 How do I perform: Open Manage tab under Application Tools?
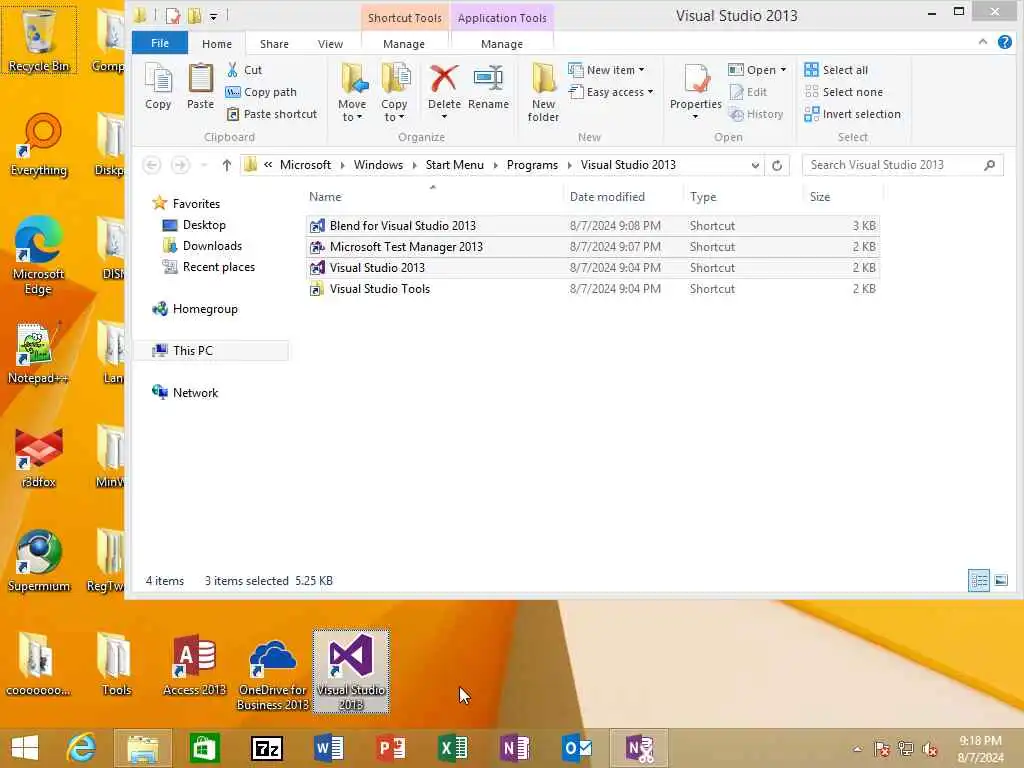[502, 44]
